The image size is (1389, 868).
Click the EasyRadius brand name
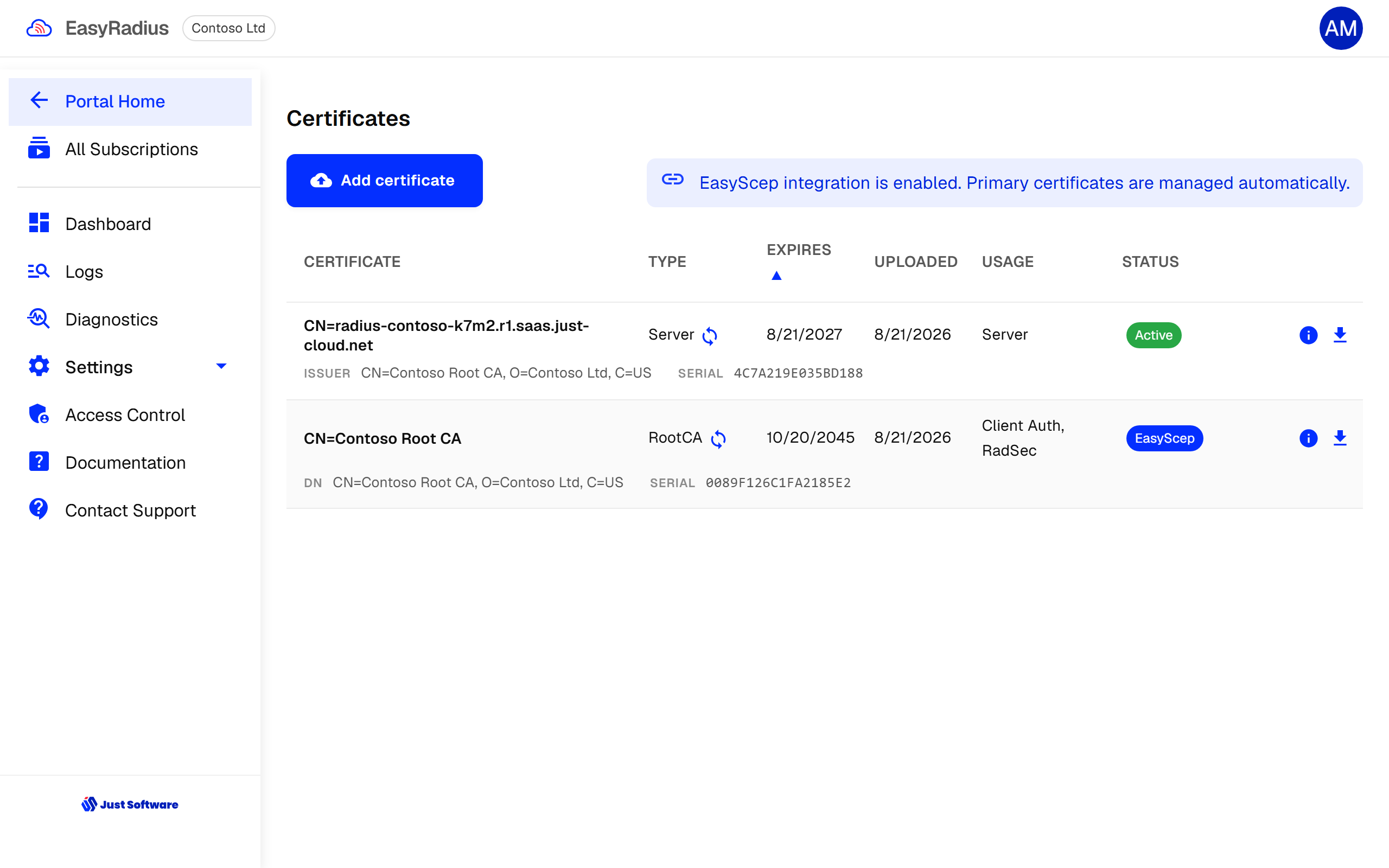tap(117, 28)
